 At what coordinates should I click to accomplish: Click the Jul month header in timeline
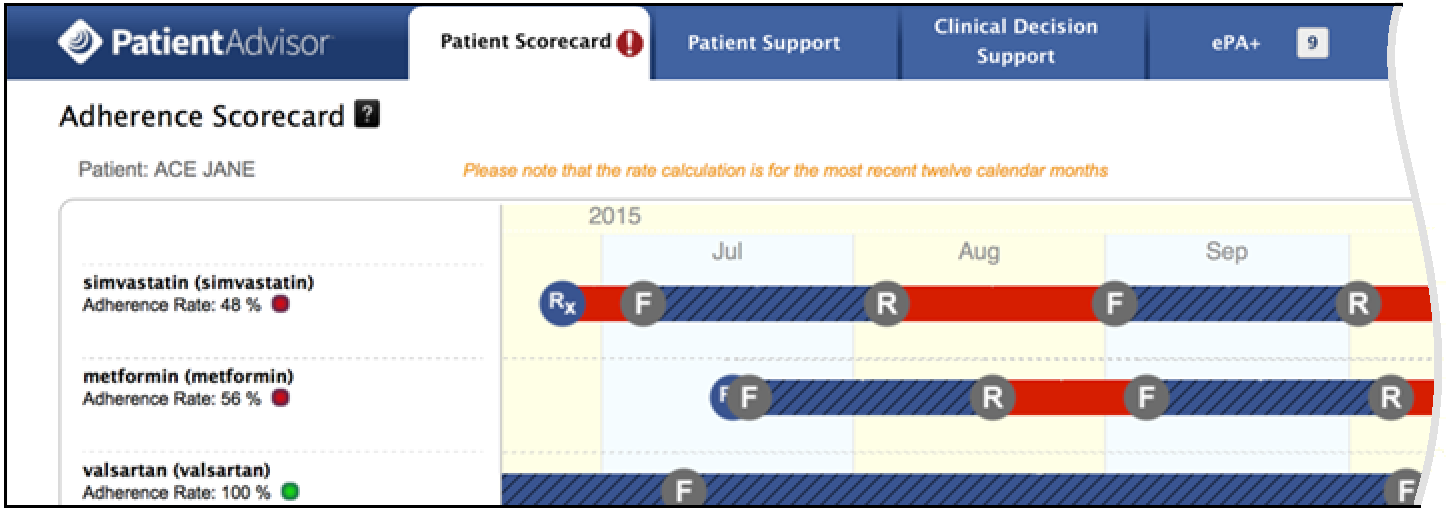pyautogui.click(x=727, y=252)
